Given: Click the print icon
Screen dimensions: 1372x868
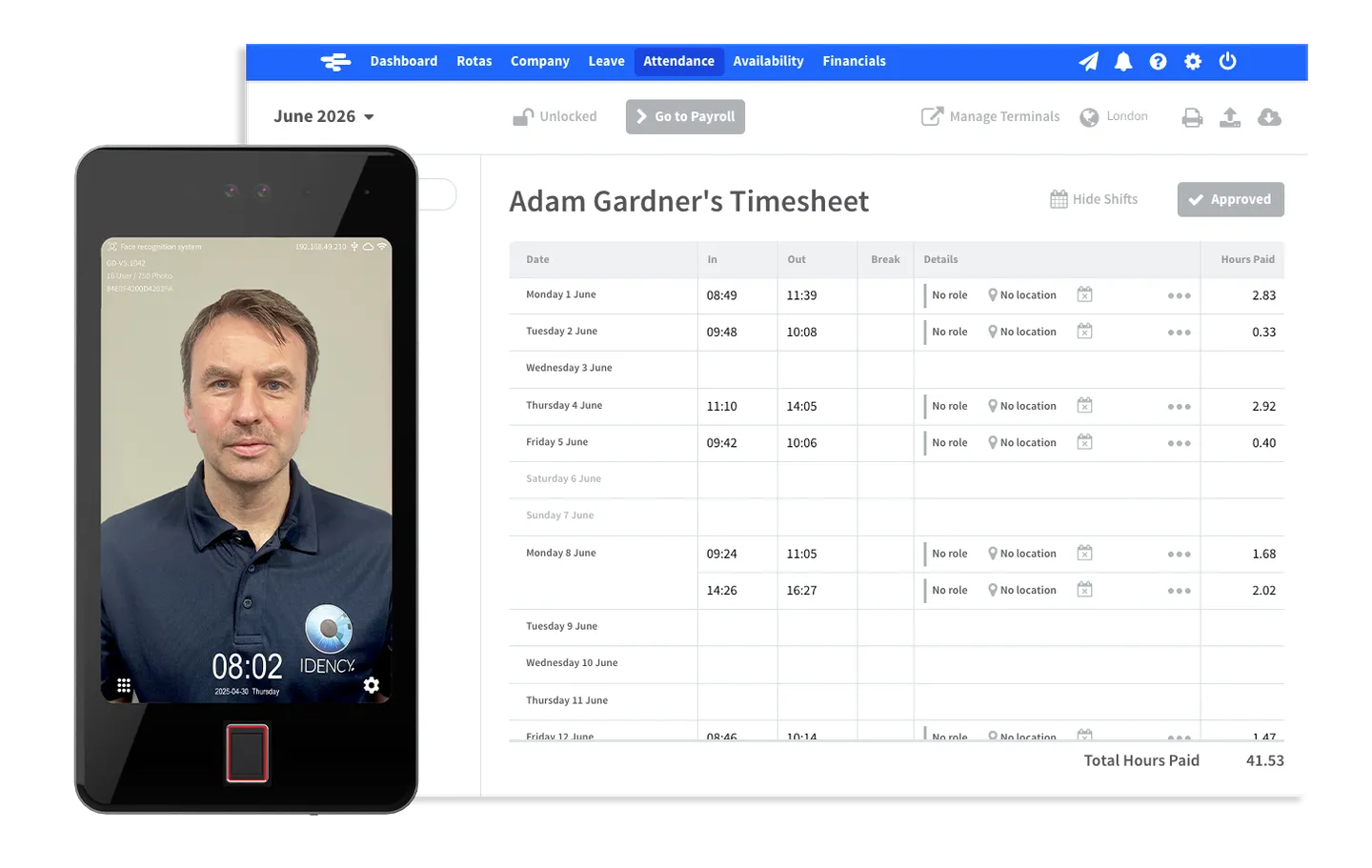Looking at the screenshot, I should (1192, 117).
